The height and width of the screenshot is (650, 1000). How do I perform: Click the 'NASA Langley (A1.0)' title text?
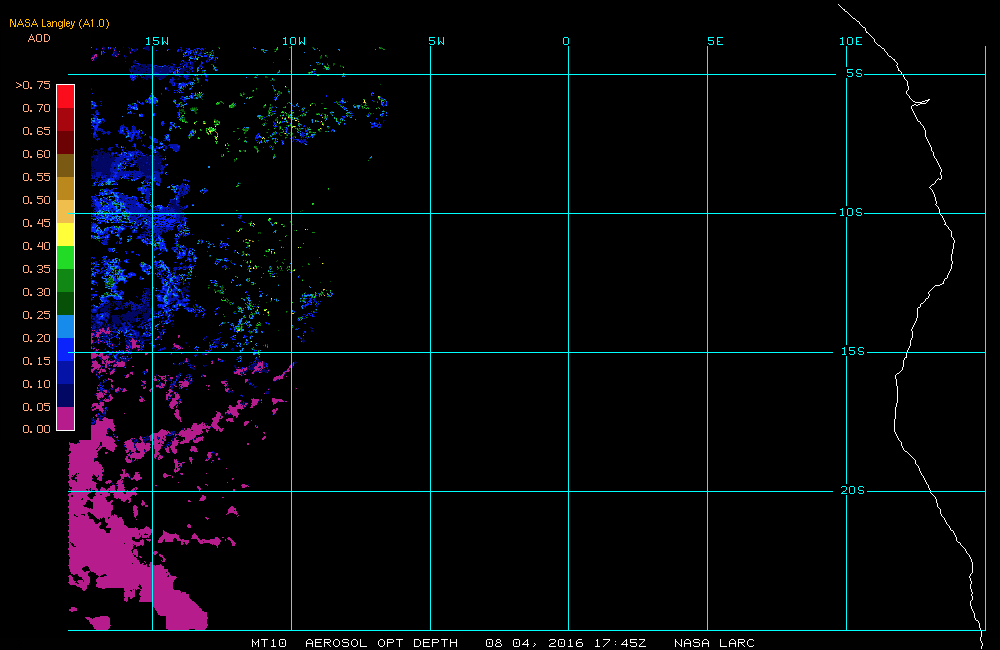59,24
